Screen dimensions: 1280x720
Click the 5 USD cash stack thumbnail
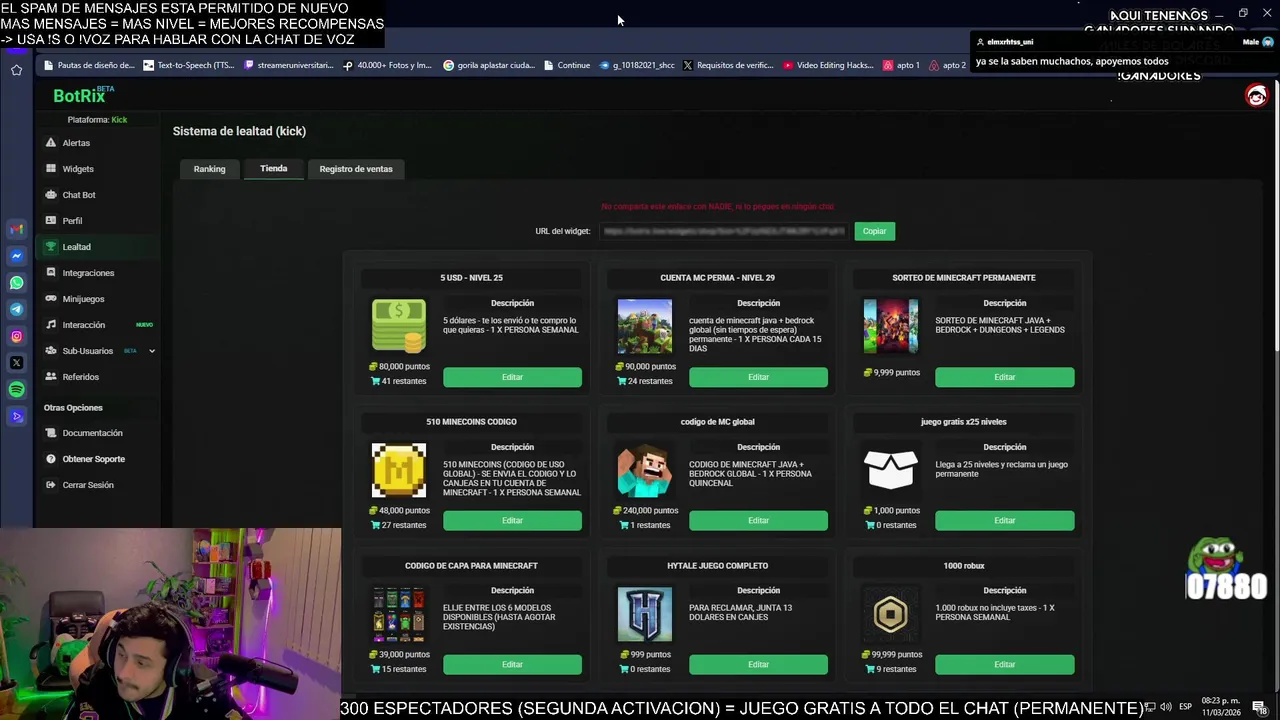click(398, 326)
